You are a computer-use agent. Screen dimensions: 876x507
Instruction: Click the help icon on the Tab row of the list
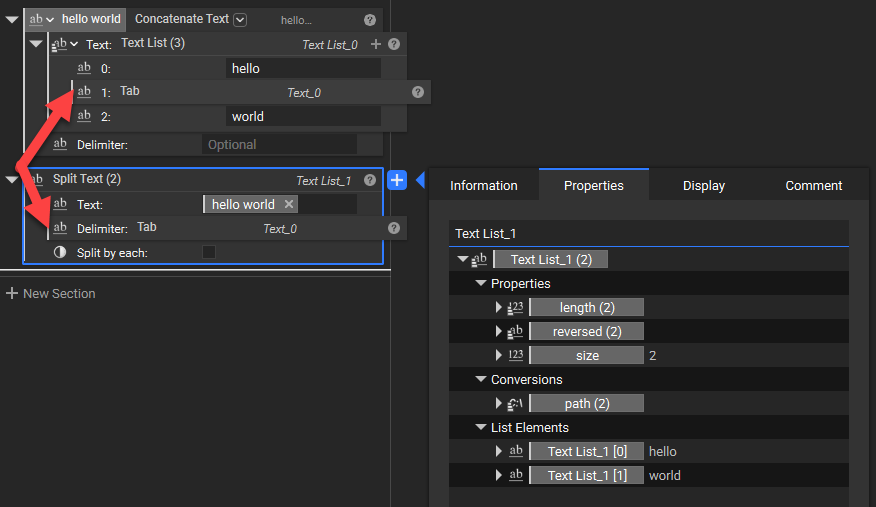pos(418,92)
